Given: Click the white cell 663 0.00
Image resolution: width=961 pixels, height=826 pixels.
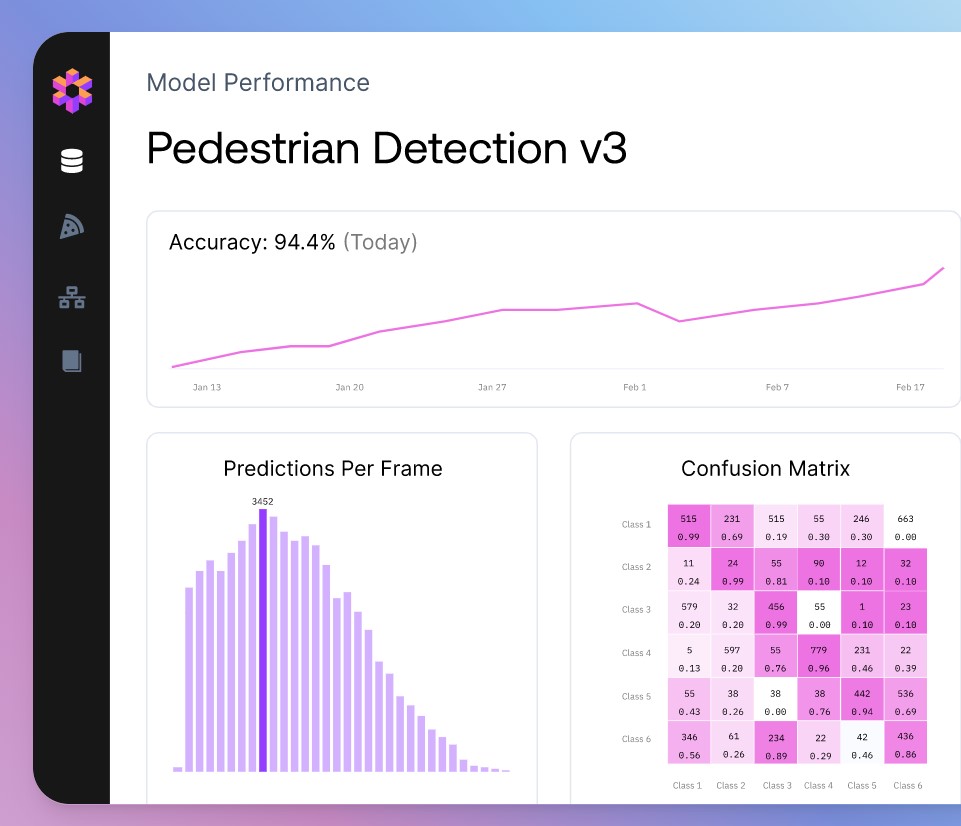Looking at the screenshot, I should (905, 527).
